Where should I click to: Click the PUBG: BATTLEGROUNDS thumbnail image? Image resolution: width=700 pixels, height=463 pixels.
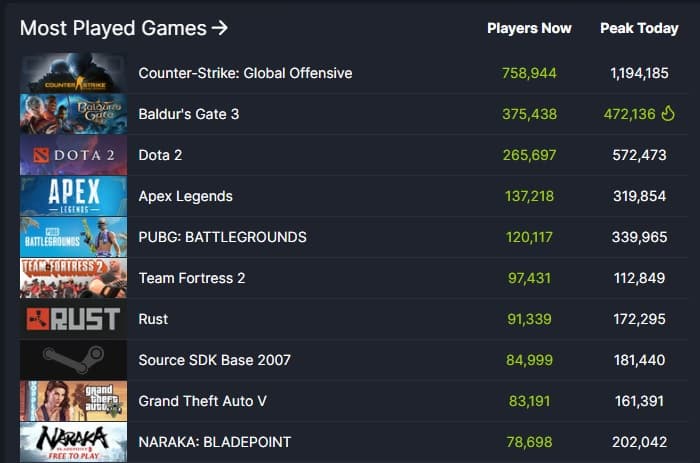pyautogui.click(x=73, y=237)
